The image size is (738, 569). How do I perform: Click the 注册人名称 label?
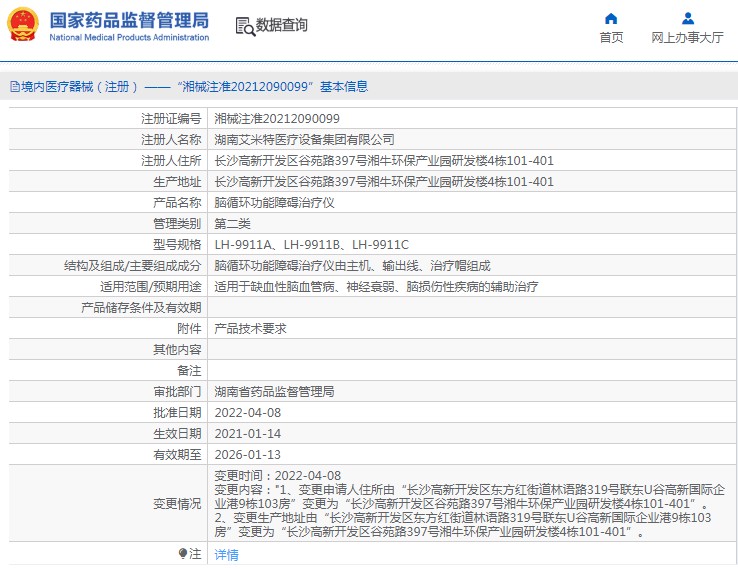tap(171, 140)
